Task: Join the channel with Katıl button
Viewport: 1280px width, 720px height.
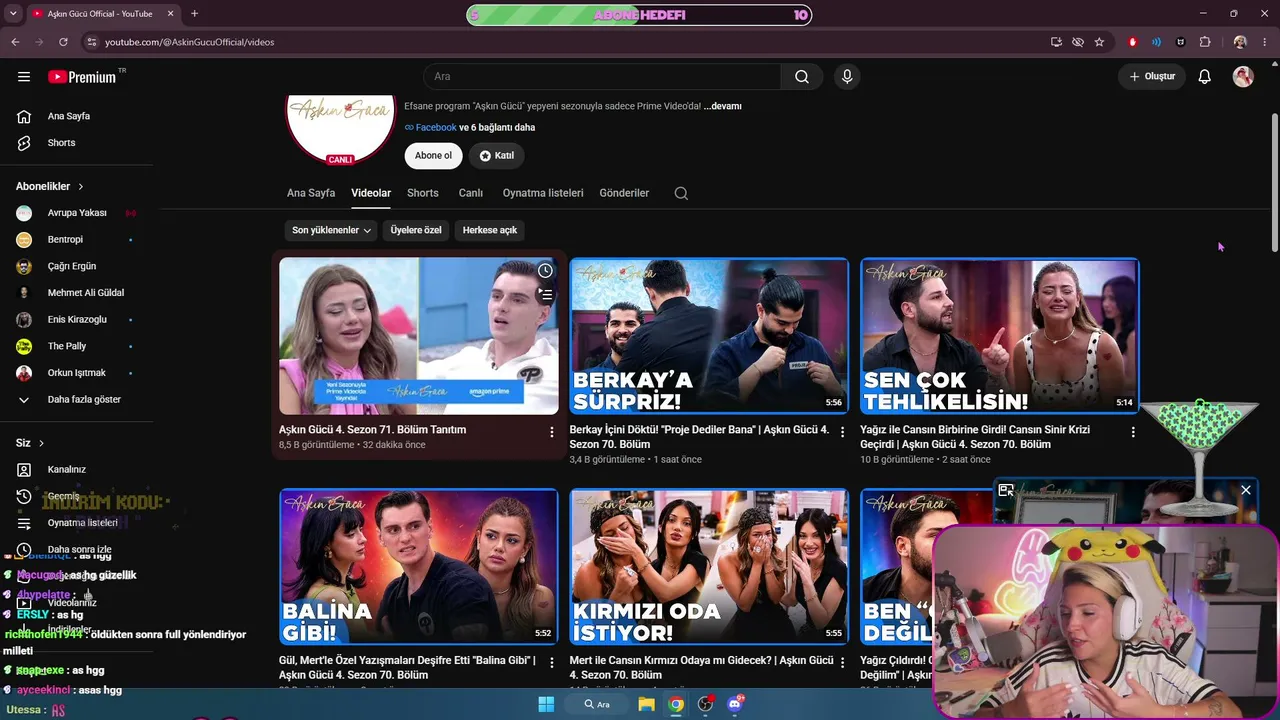Action: coord(497,156)
